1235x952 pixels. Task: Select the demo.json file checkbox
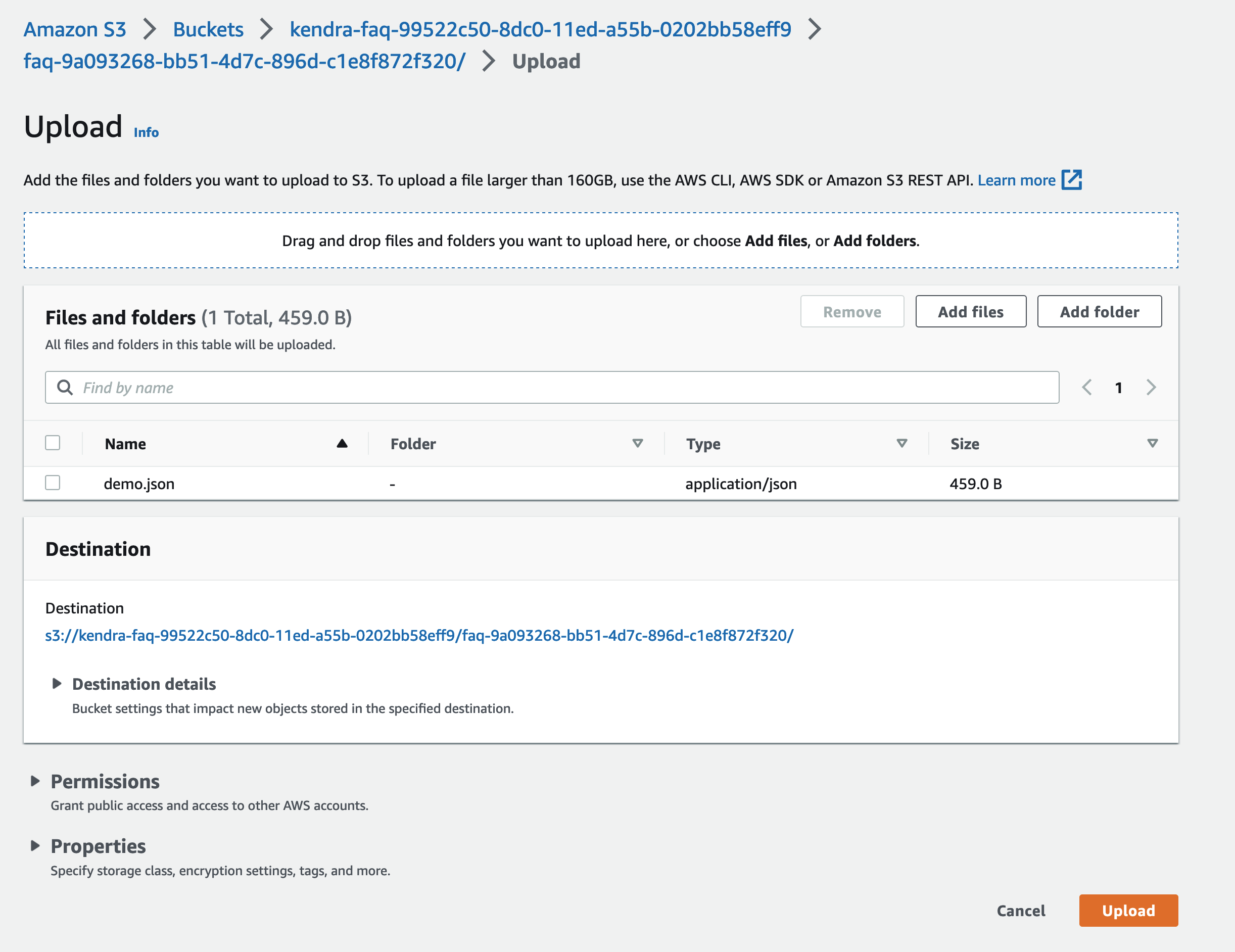53,483
